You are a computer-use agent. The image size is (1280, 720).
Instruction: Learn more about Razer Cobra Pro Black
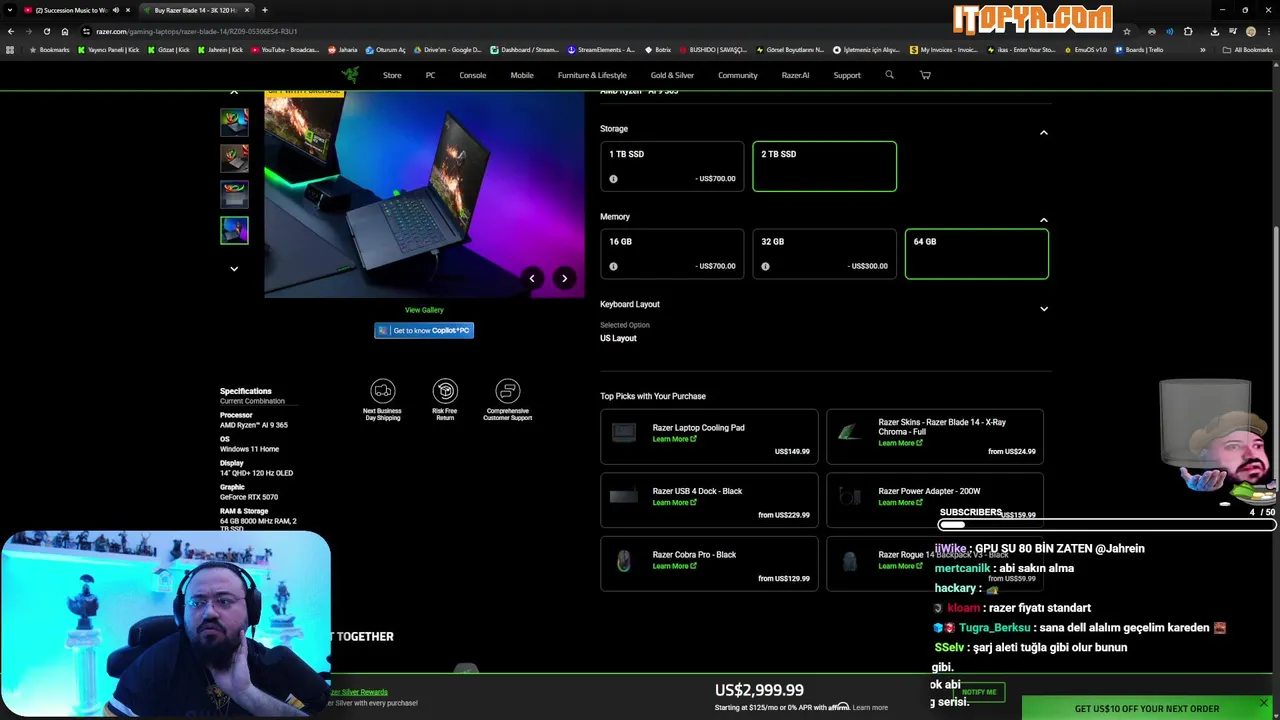pos(674,566)
